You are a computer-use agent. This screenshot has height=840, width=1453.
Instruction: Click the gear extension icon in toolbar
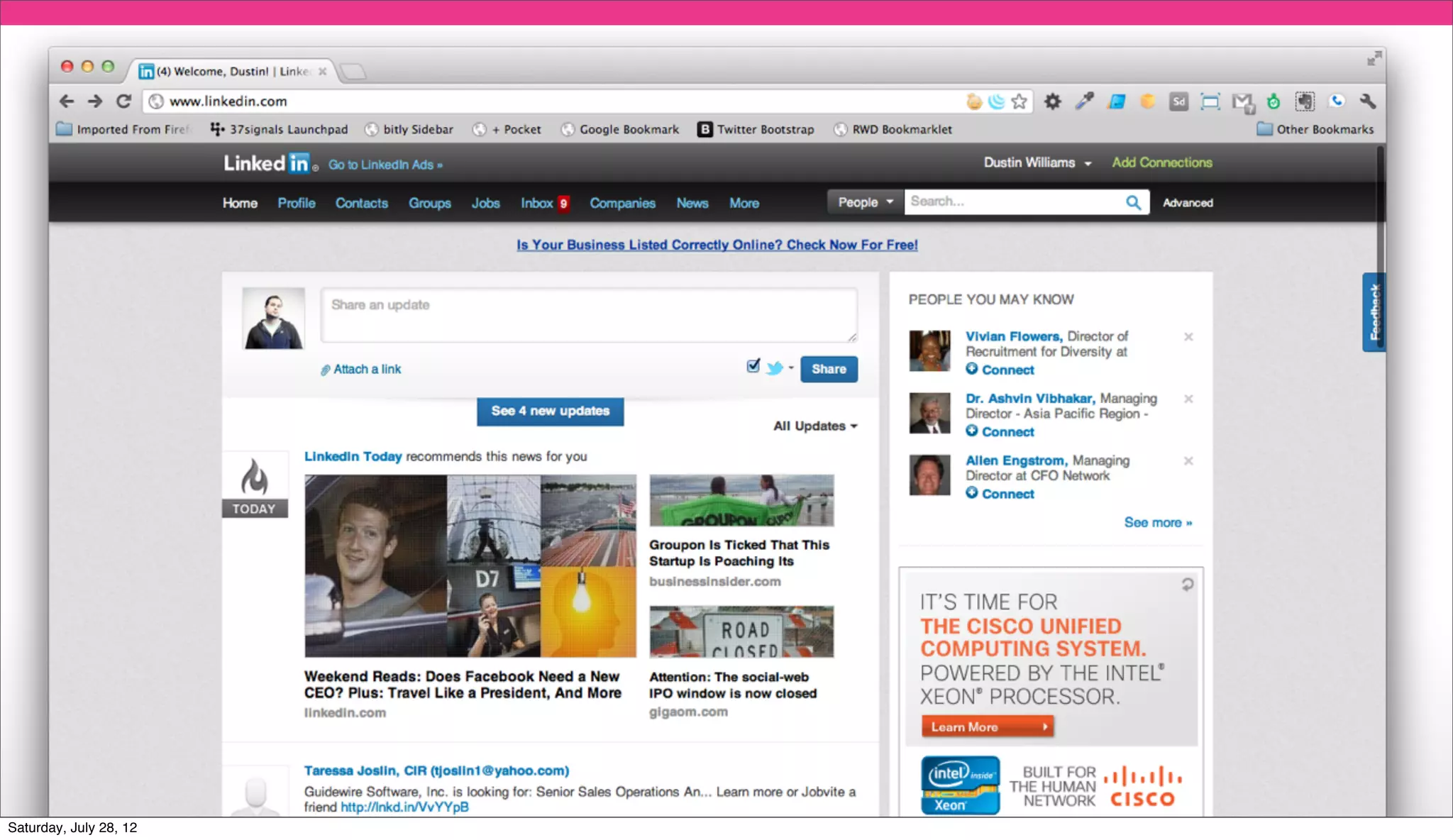click(1053, 101)
